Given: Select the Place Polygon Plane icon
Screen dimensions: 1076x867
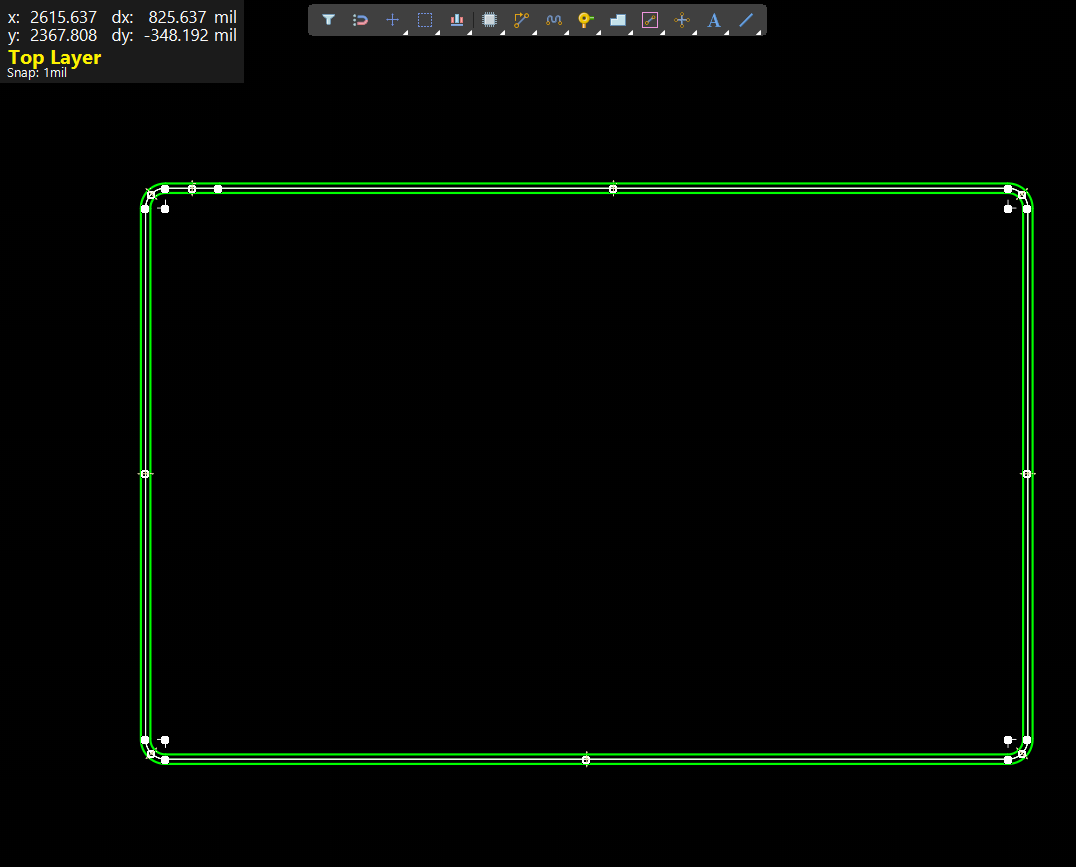Looking at the screenshot, I should pyautogui.click(x=618, y=20).
